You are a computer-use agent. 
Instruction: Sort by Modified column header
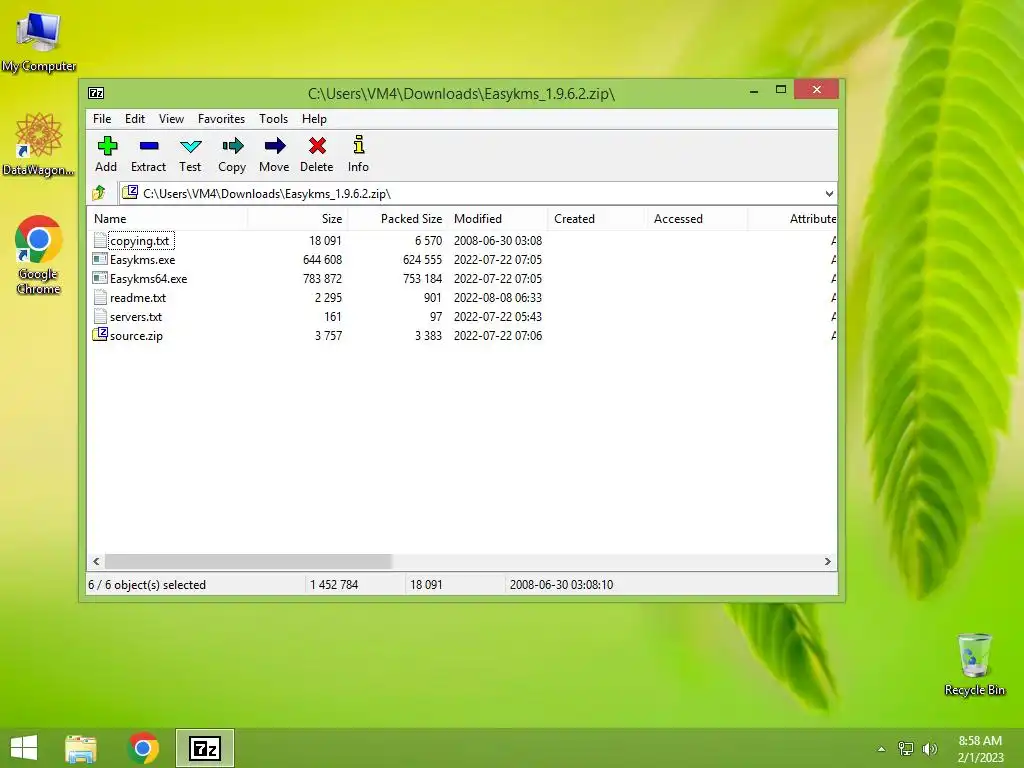pyautogui.click(x=498, y=219)
